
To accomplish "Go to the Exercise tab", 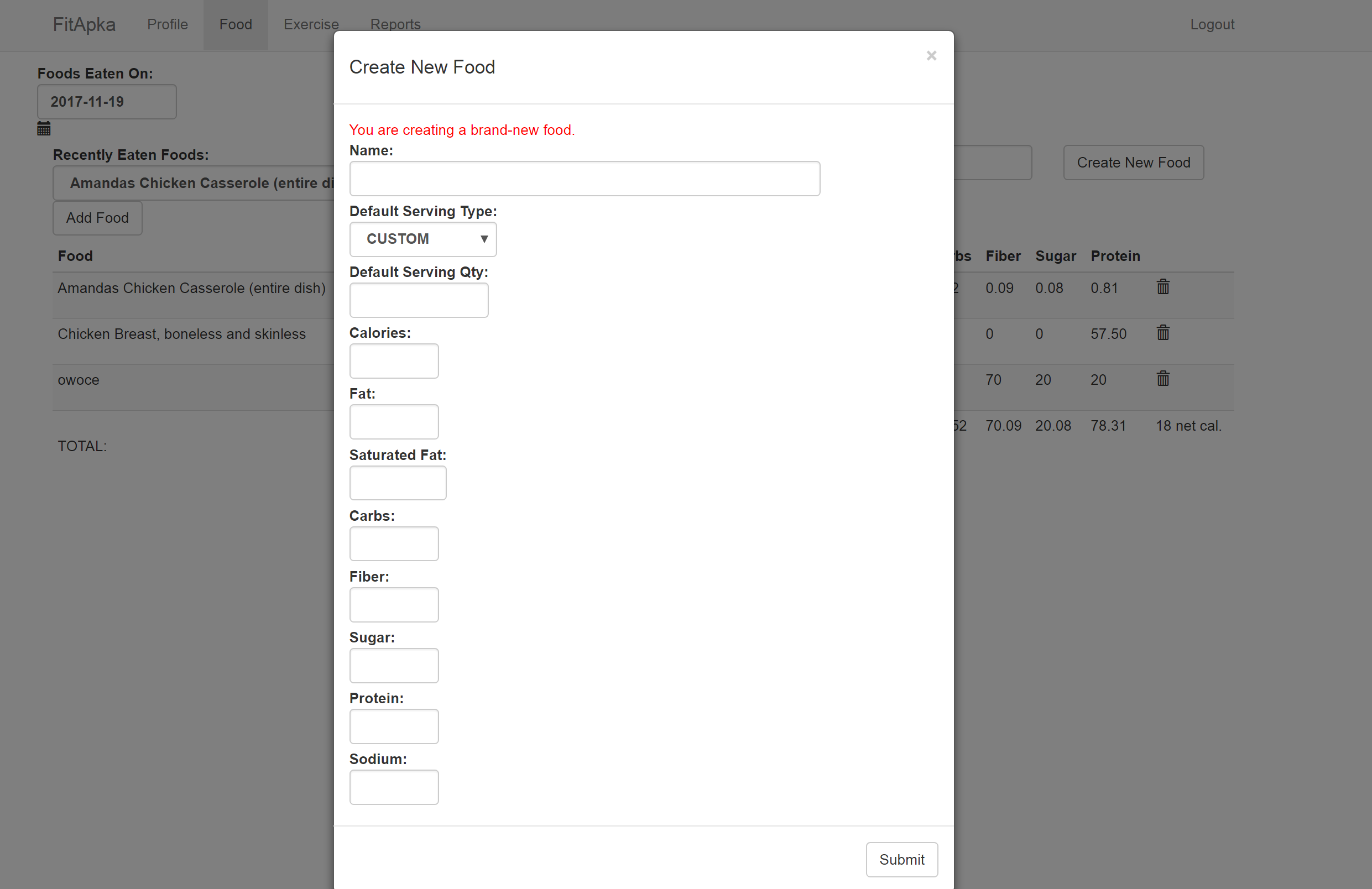I will (311, 24).
